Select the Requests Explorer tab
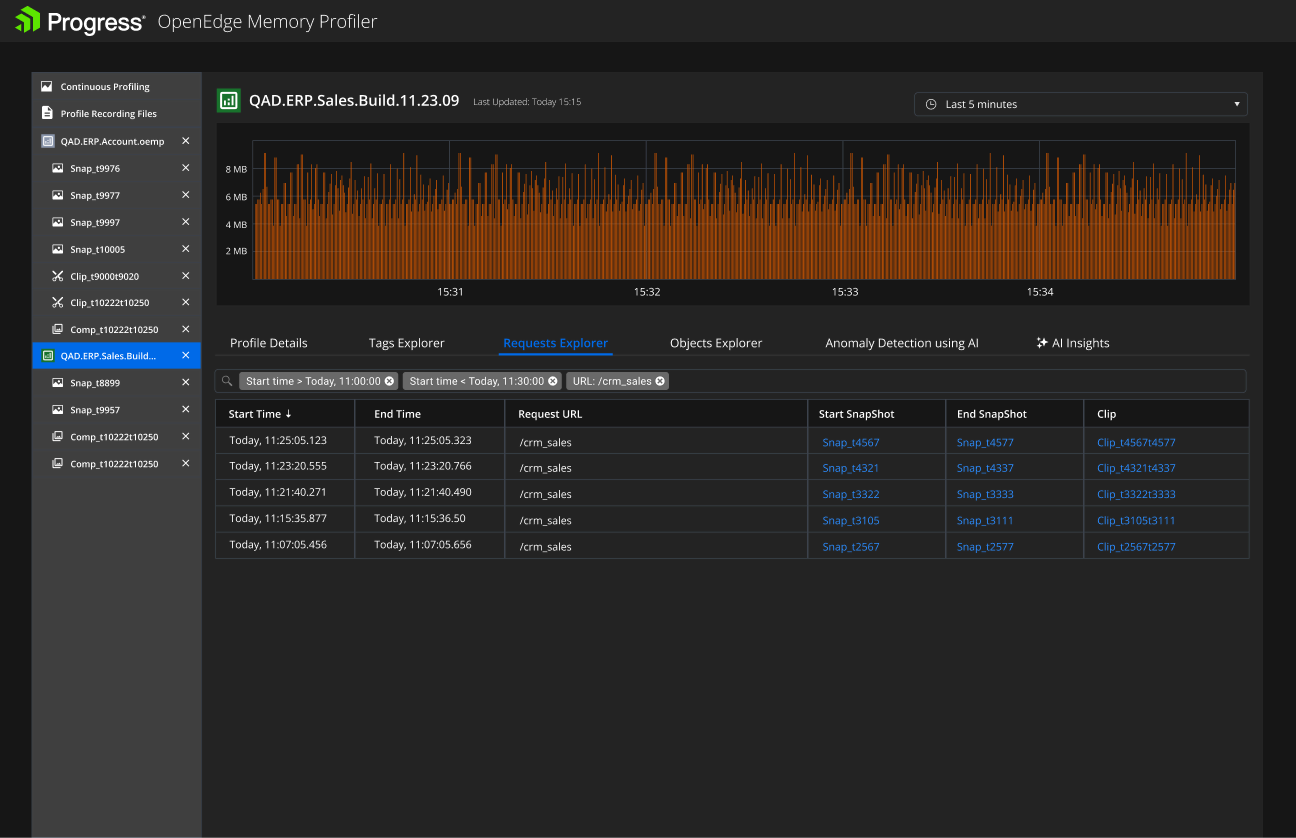This screenshot has height=838, width=1296. pos(556,343)
